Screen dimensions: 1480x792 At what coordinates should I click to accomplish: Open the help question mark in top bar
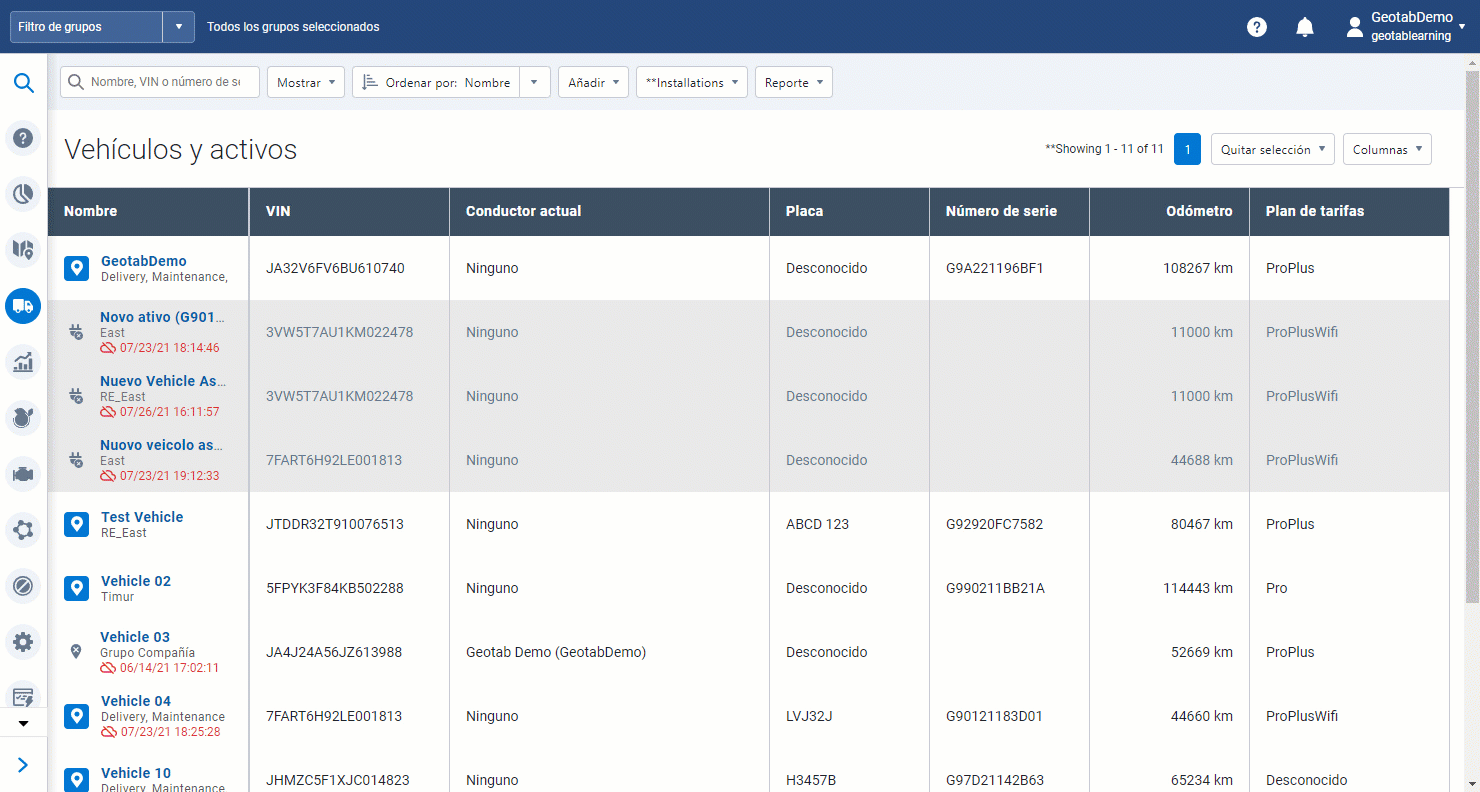1256,27
